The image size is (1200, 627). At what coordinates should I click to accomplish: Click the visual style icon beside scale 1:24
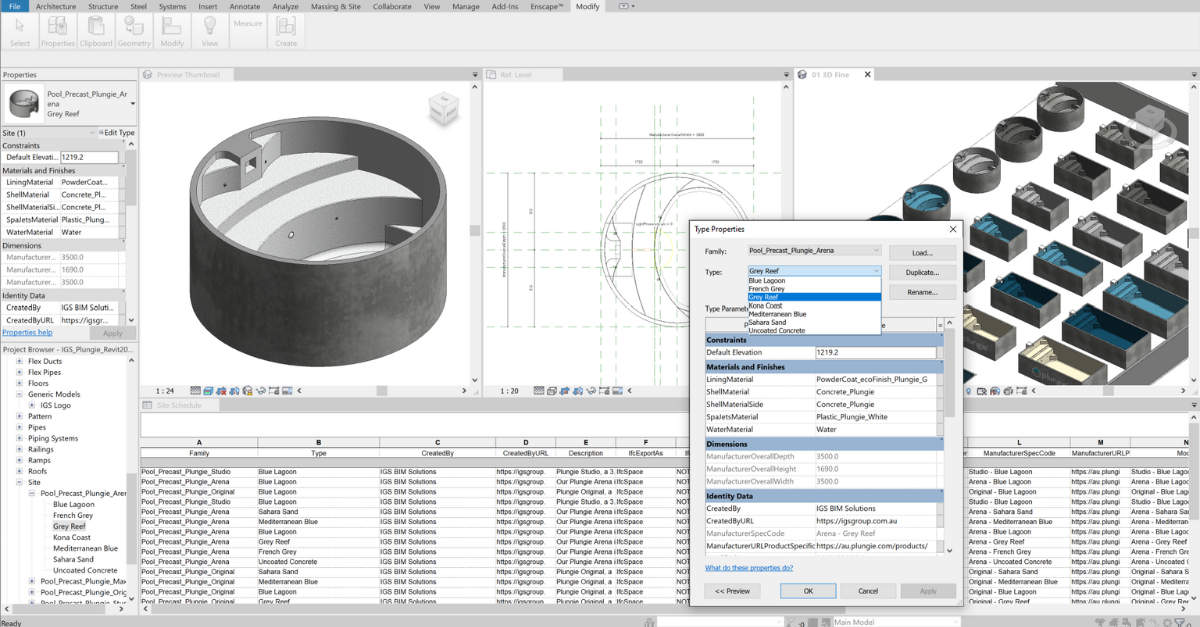pos(206,391)
